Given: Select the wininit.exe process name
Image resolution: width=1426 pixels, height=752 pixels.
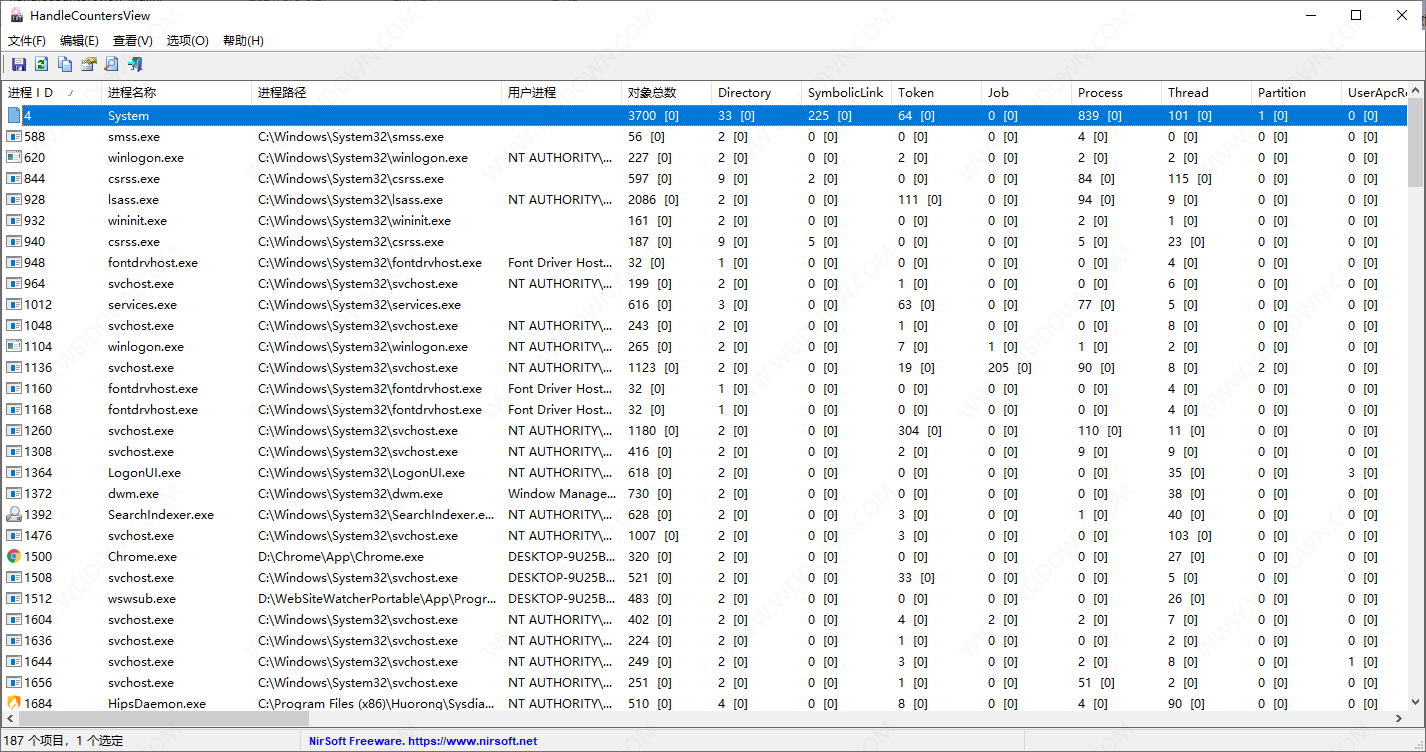Looking at the screenshot, I should click(x=137, y=221).
